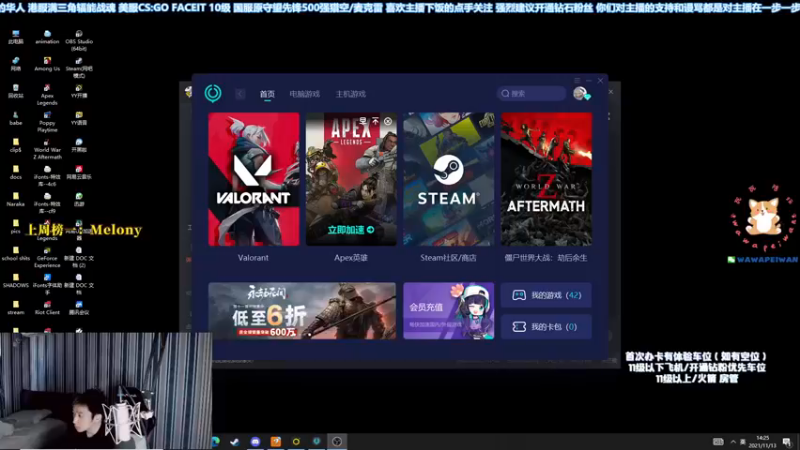Screen dimensions: 800x450
Task: Select the school shits folder
Action: click(x=15, y=254)
